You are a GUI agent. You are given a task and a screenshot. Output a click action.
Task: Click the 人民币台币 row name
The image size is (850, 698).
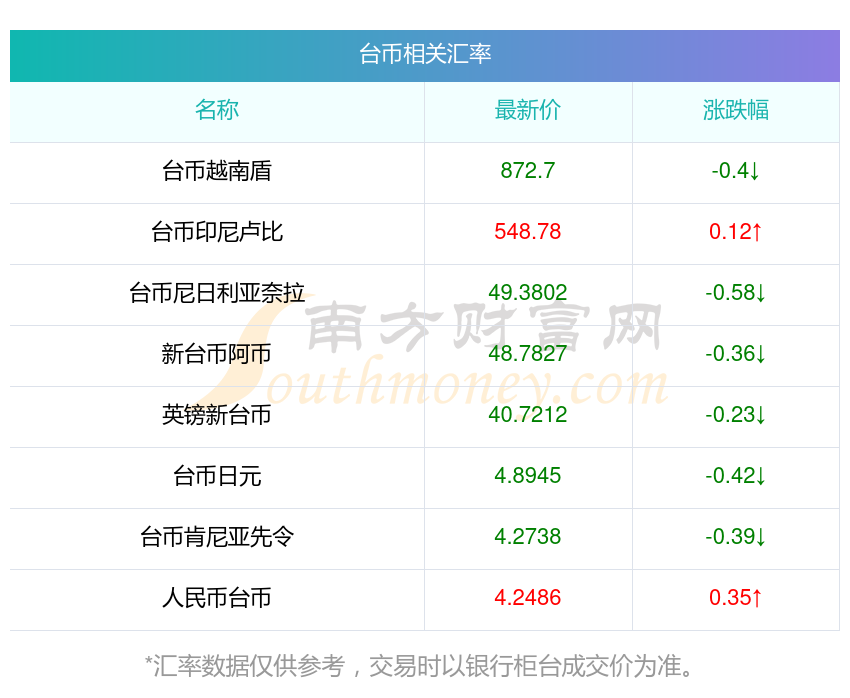(217, 598)
